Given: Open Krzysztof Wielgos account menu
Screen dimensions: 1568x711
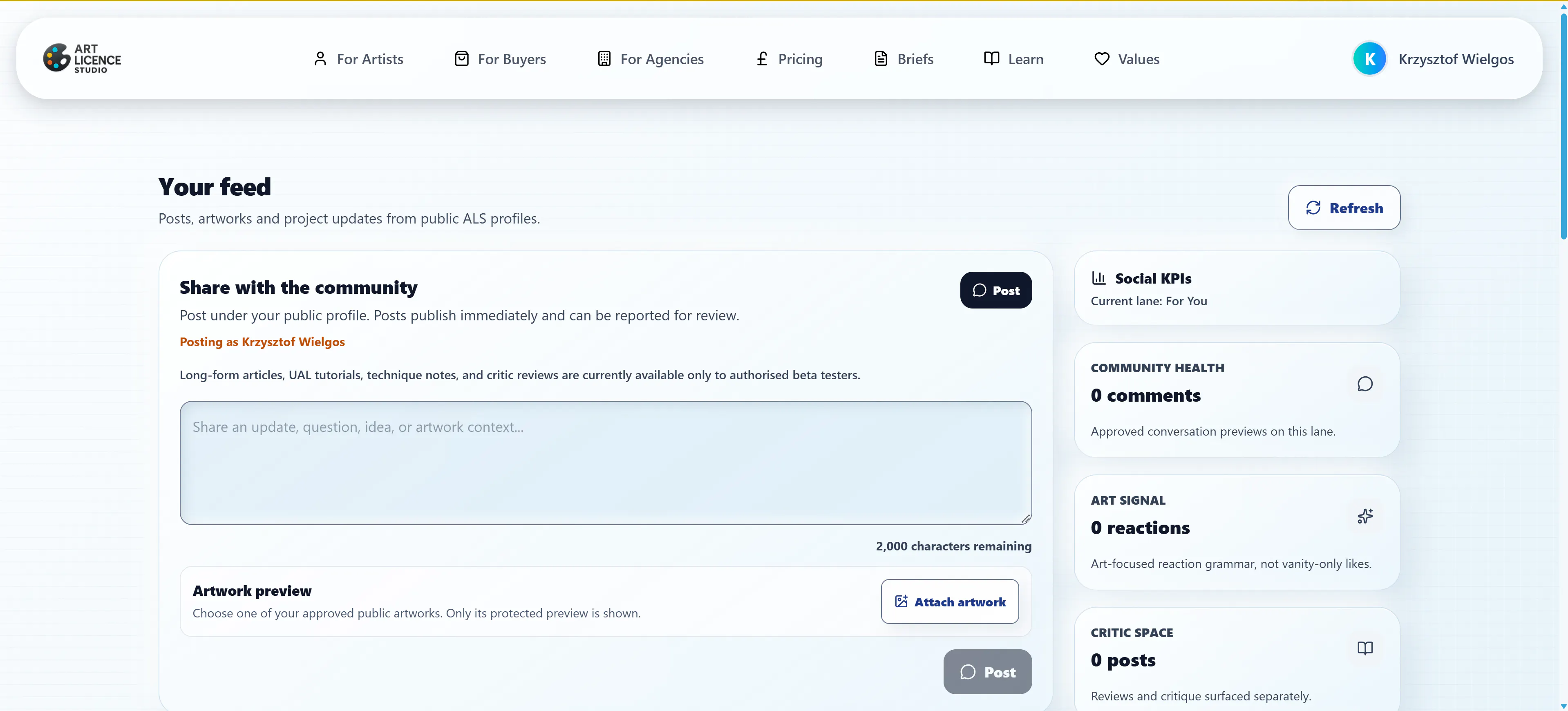Looking at the screenshot, I should [1433, 58].
